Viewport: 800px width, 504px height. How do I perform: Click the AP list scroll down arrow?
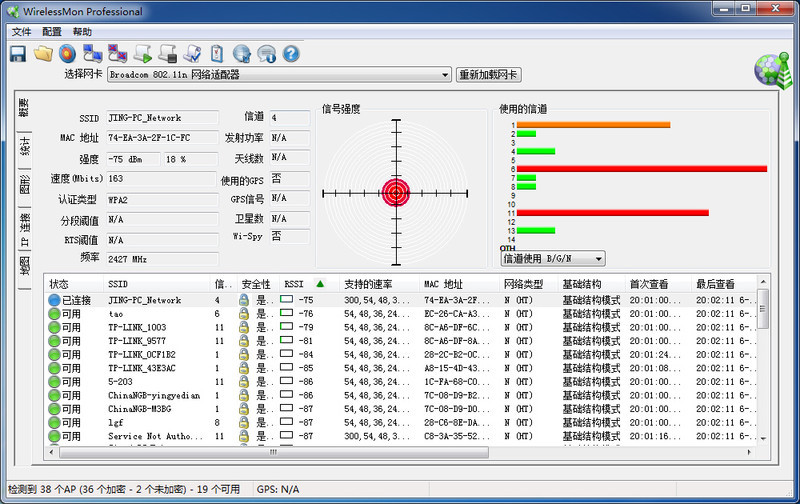(x=763, y=438)
